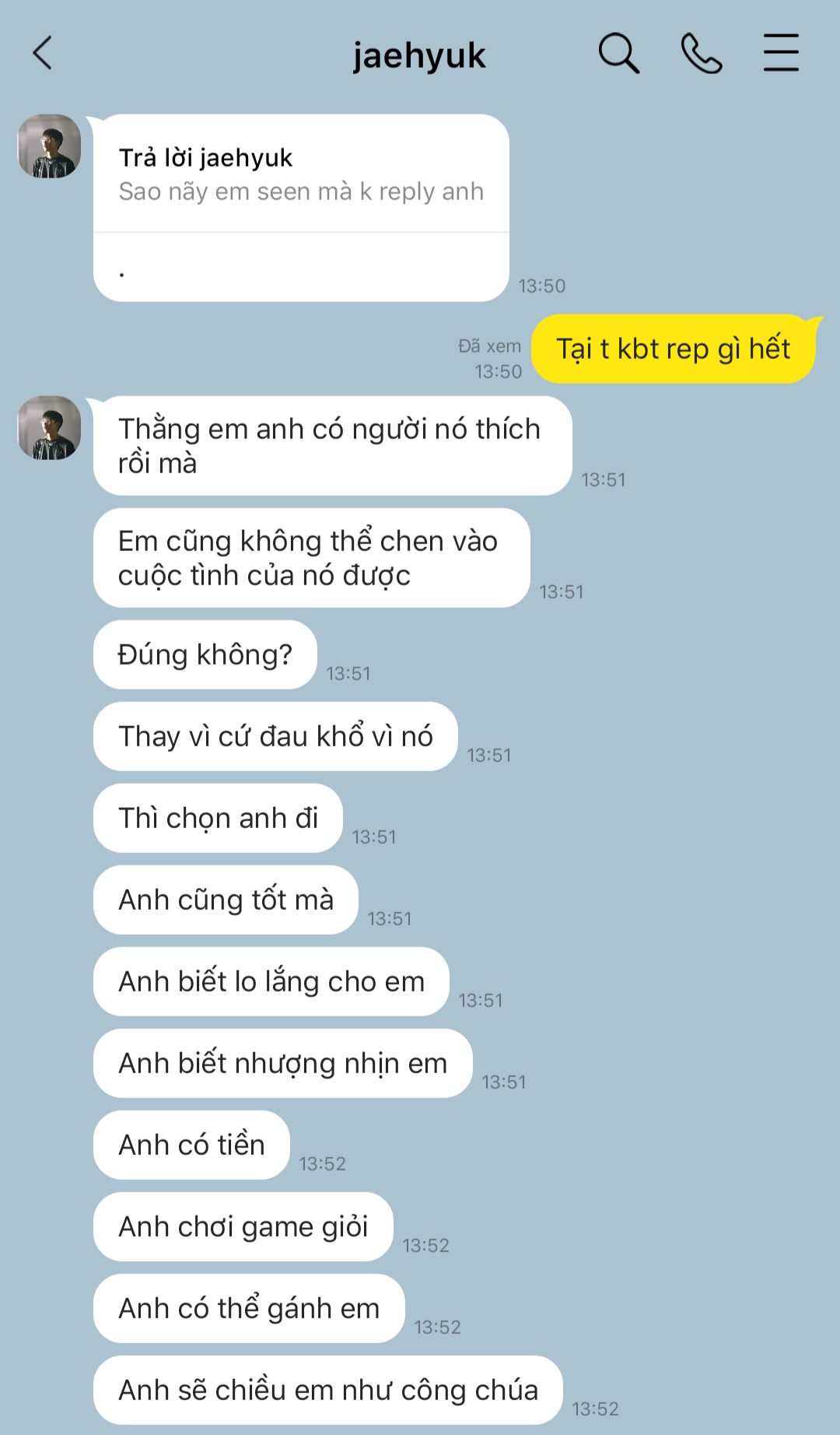Tap the 'Thay vì cứ đau khổ vì nó' bubble
840x1435 pixels.
pos(275,736)
